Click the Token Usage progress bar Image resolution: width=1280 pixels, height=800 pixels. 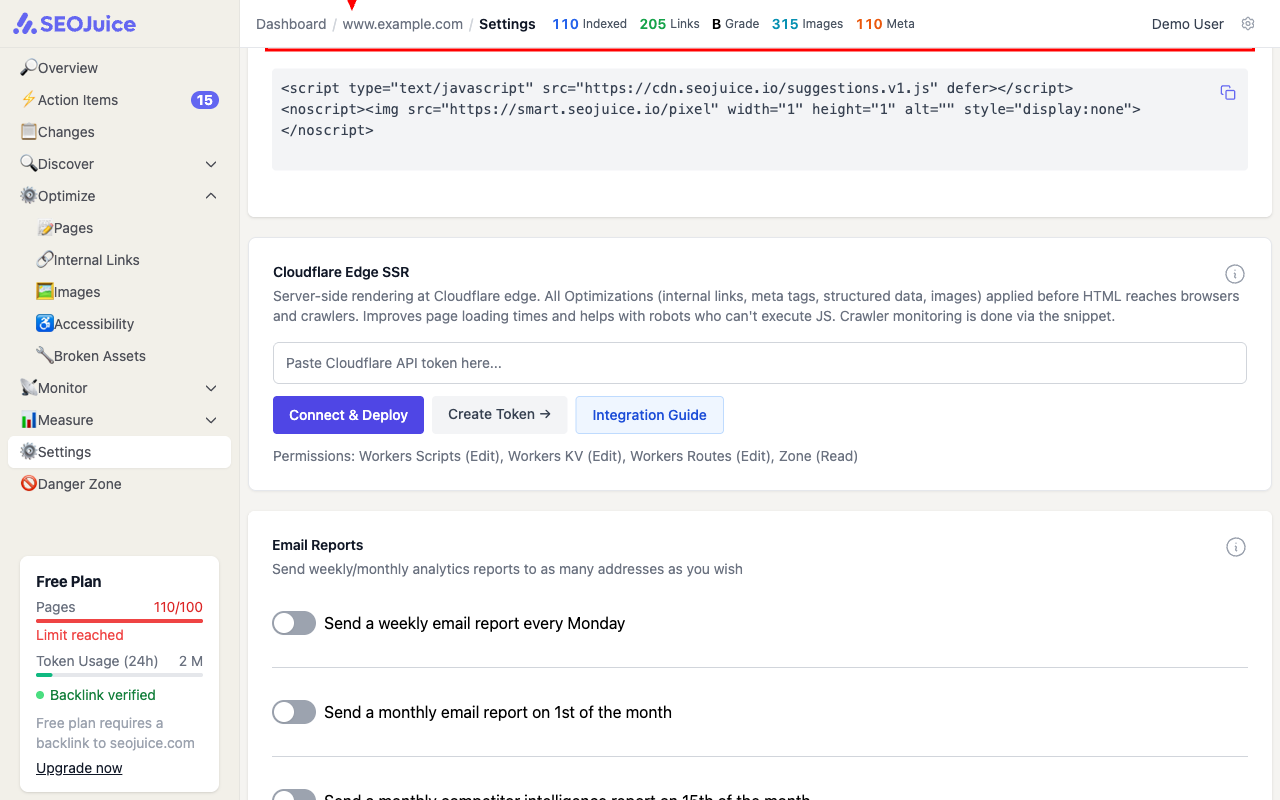pyautogui.click(x=119, y=675)
